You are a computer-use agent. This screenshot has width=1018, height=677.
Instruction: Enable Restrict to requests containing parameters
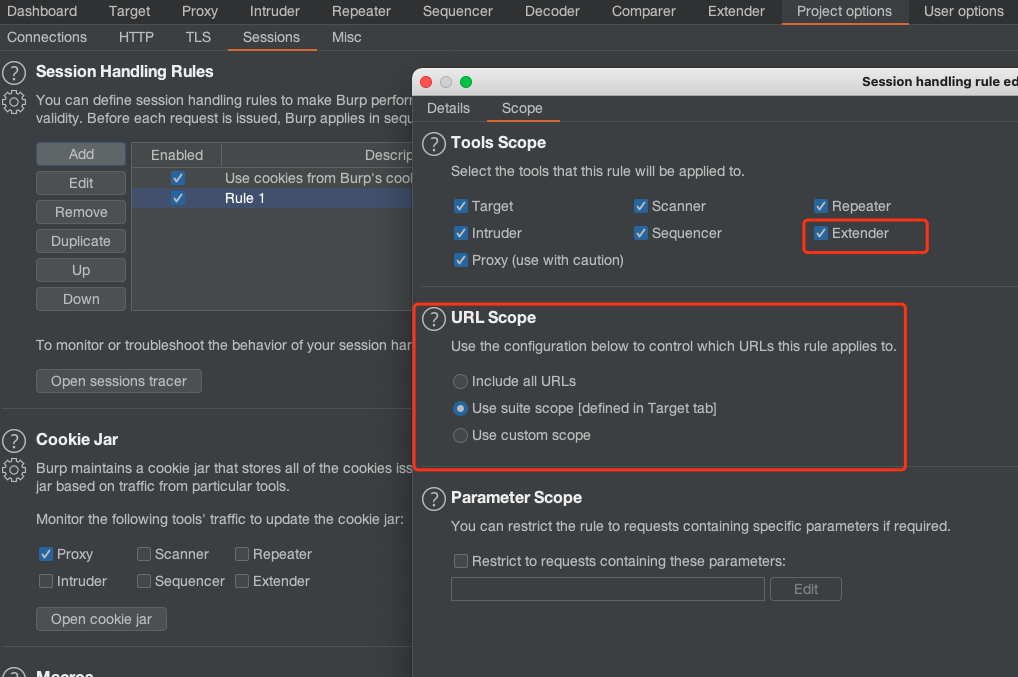(x=461, y=561)
